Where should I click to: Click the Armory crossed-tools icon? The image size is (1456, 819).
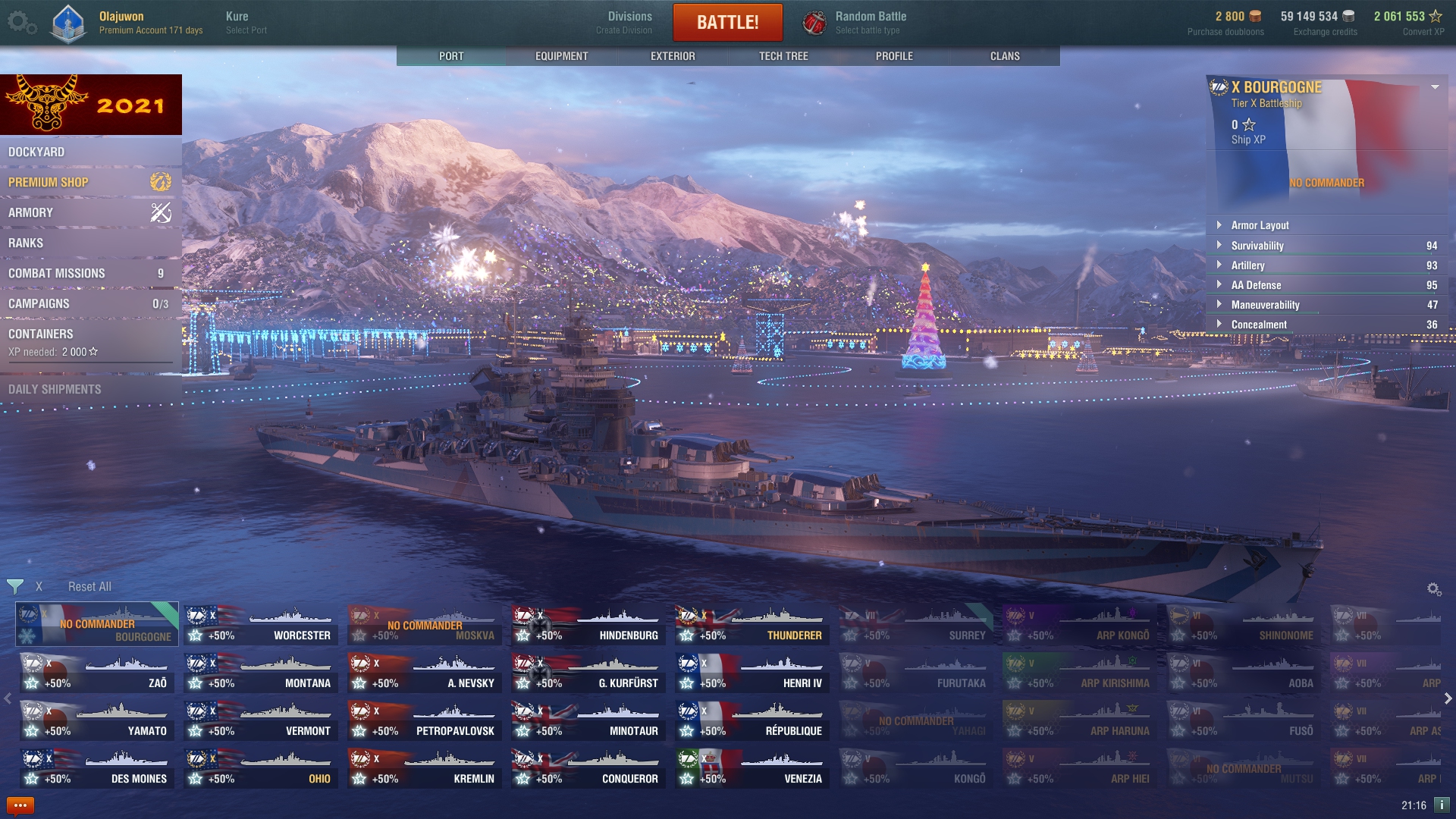tap(161, 212)
